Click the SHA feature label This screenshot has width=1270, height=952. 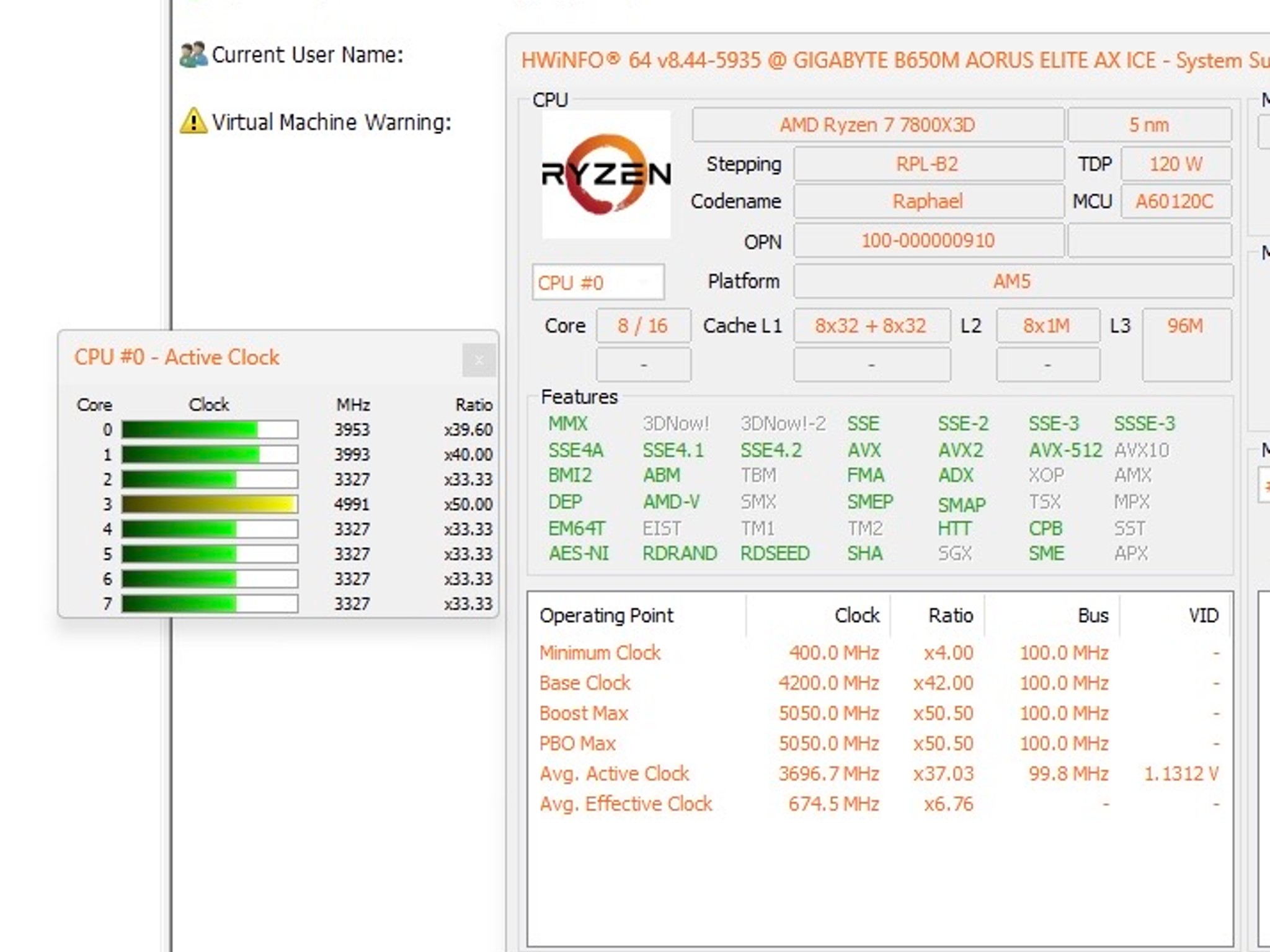click(x=865, y=553)
